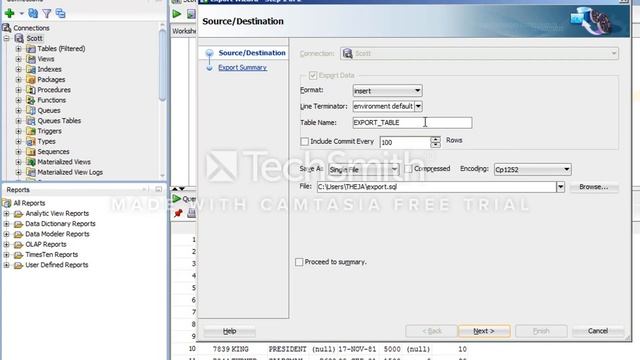Select Materialized View Logs tree item
Image resolution: width=640 pixels, height=360 pixels.
70,172
